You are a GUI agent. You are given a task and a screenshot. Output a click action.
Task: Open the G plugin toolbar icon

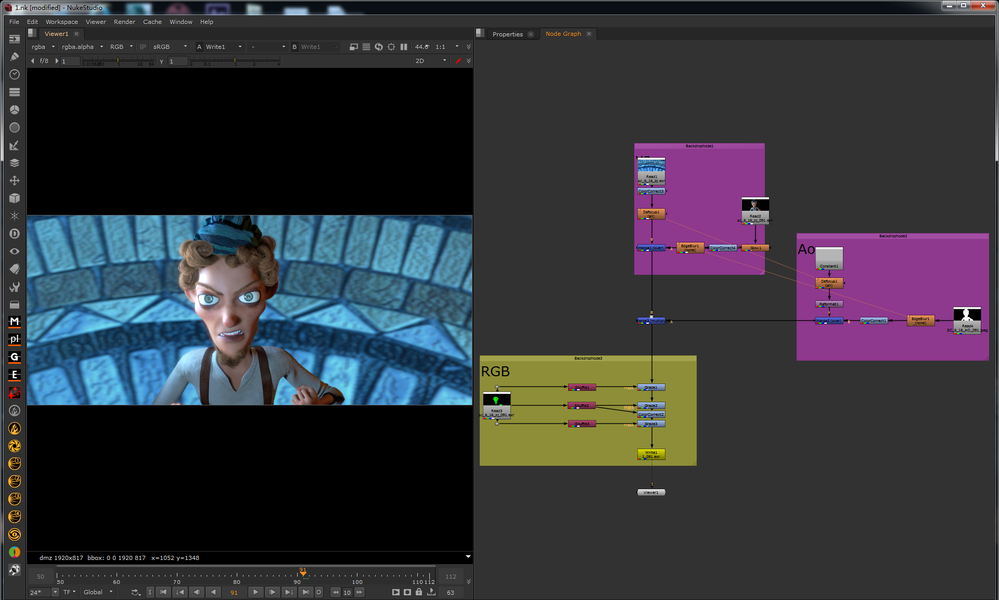tap(14, 357)
